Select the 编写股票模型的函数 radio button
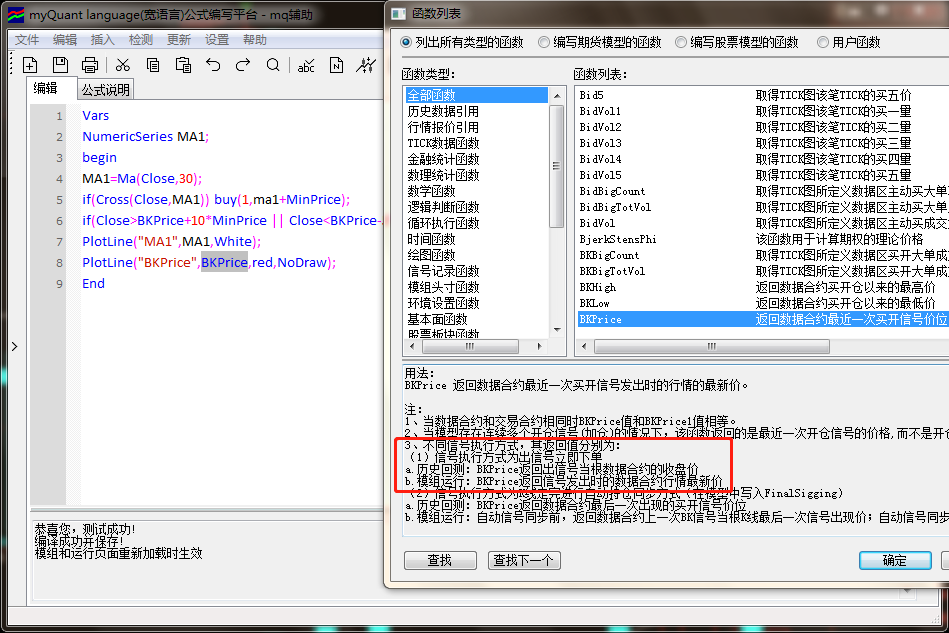This screenshot has width=949, height=633. [x=681, y=42]
